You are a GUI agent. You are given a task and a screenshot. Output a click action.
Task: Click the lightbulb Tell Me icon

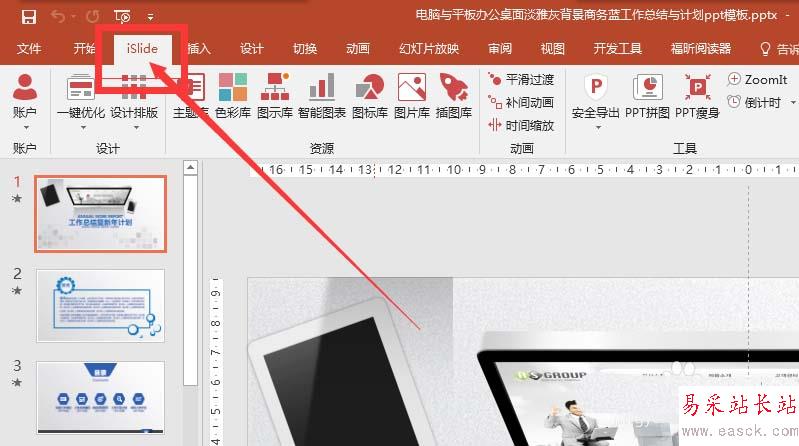(765, 49)
